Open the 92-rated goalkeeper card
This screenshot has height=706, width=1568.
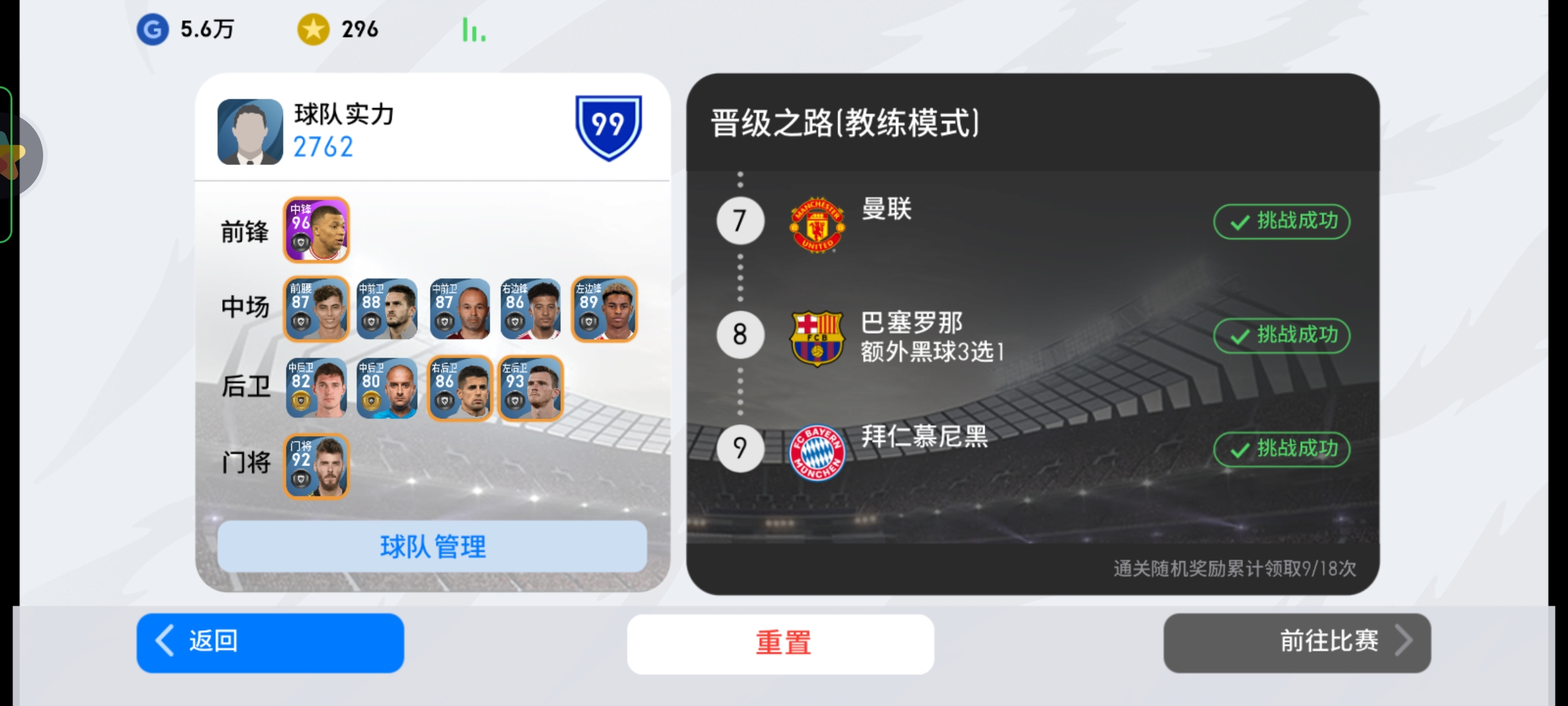point(316,467)
